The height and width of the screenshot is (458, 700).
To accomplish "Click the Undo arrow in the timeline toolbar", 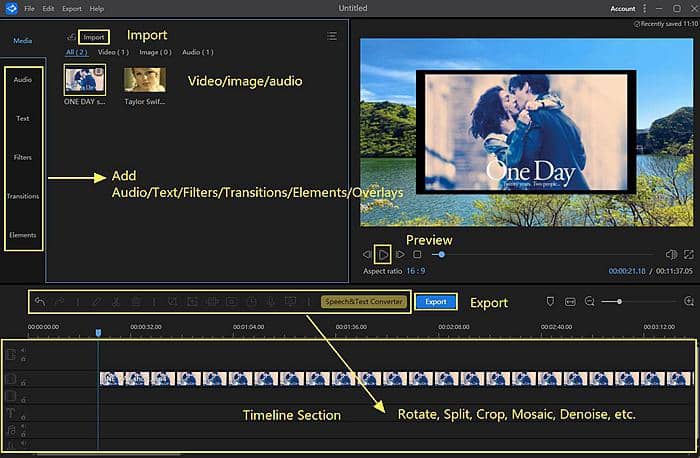I will tap(40, 301).
